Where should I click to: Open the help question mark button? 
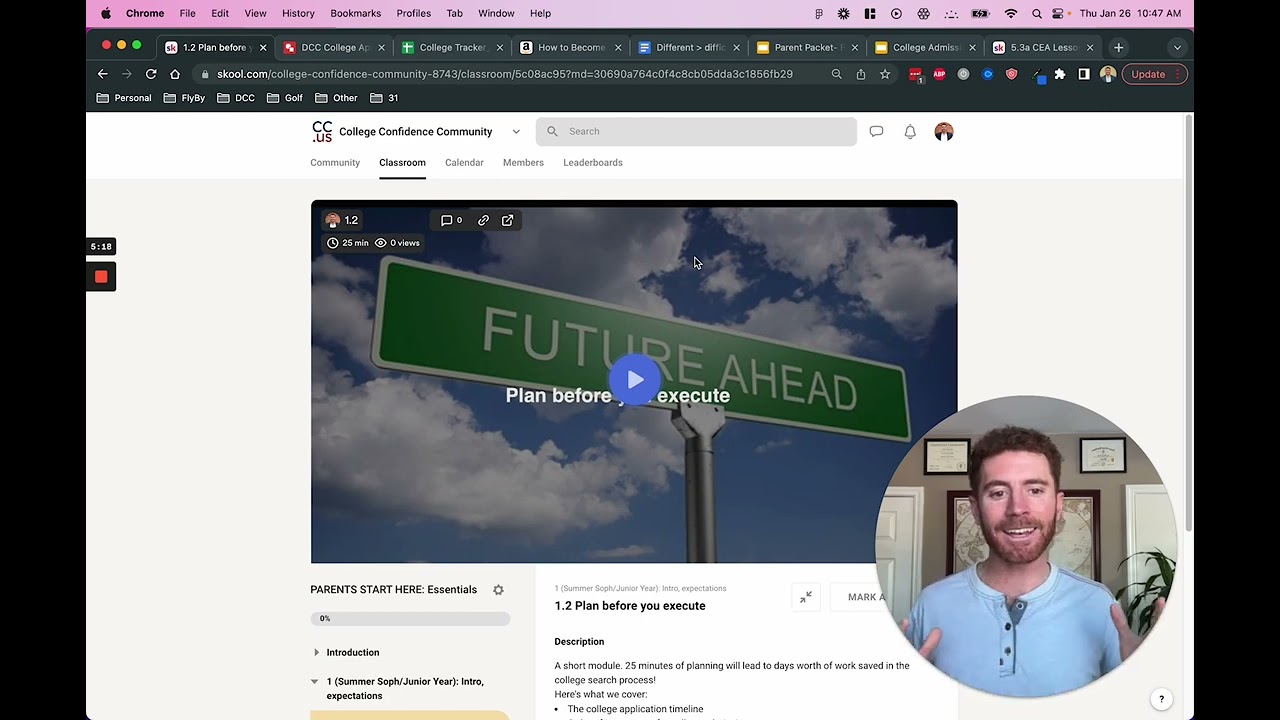point(1161,699)
